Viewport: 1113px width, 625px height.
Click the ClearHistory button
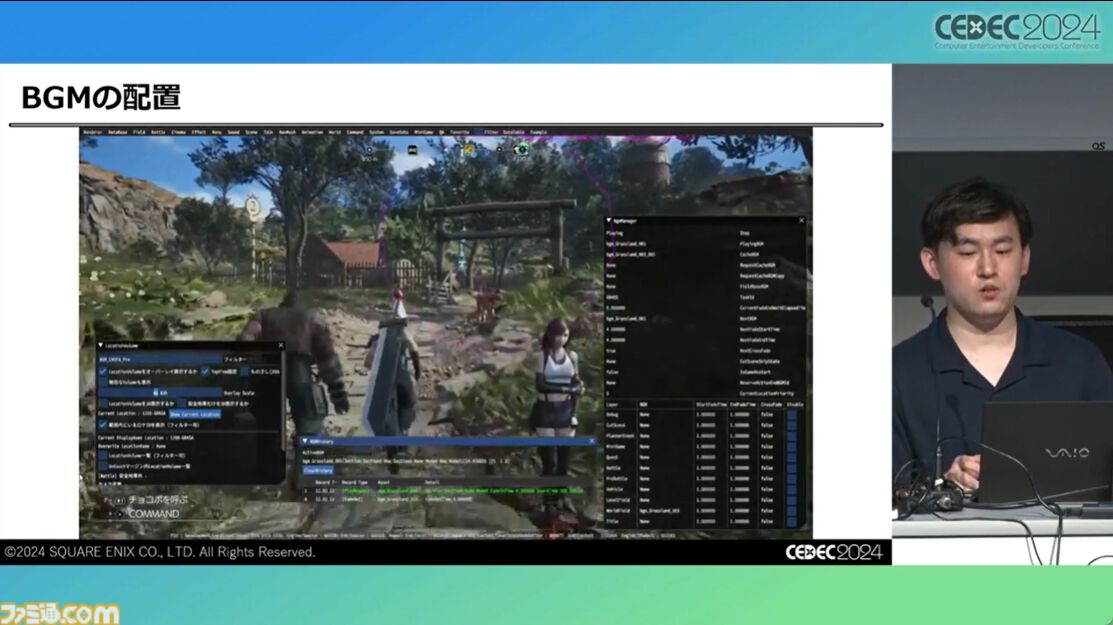pos(318,470)
